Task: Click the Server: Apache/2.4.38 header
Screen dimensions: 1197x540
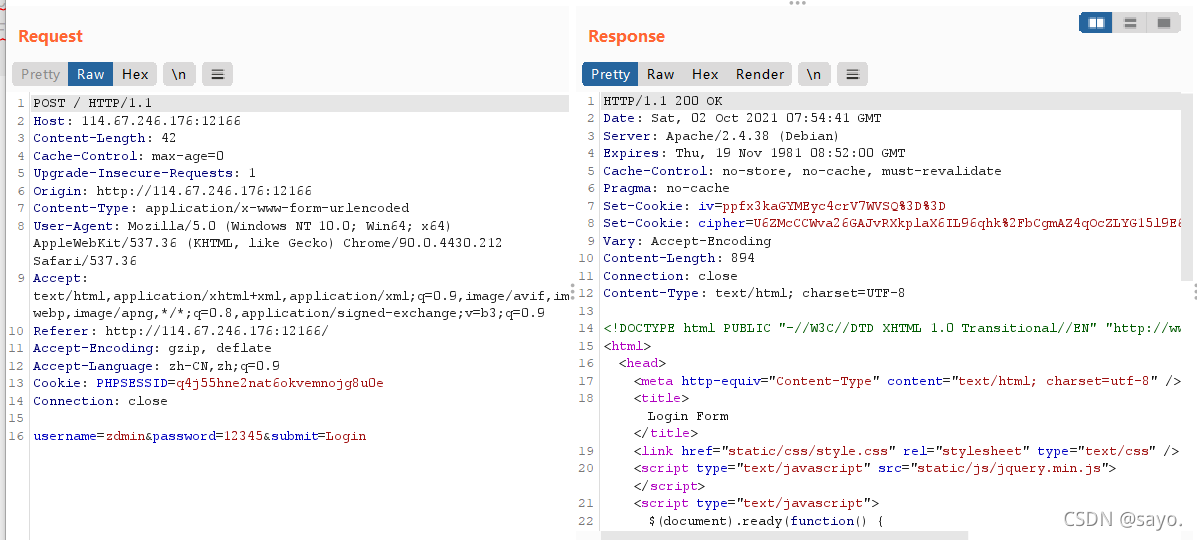Action: pos(721,136)
